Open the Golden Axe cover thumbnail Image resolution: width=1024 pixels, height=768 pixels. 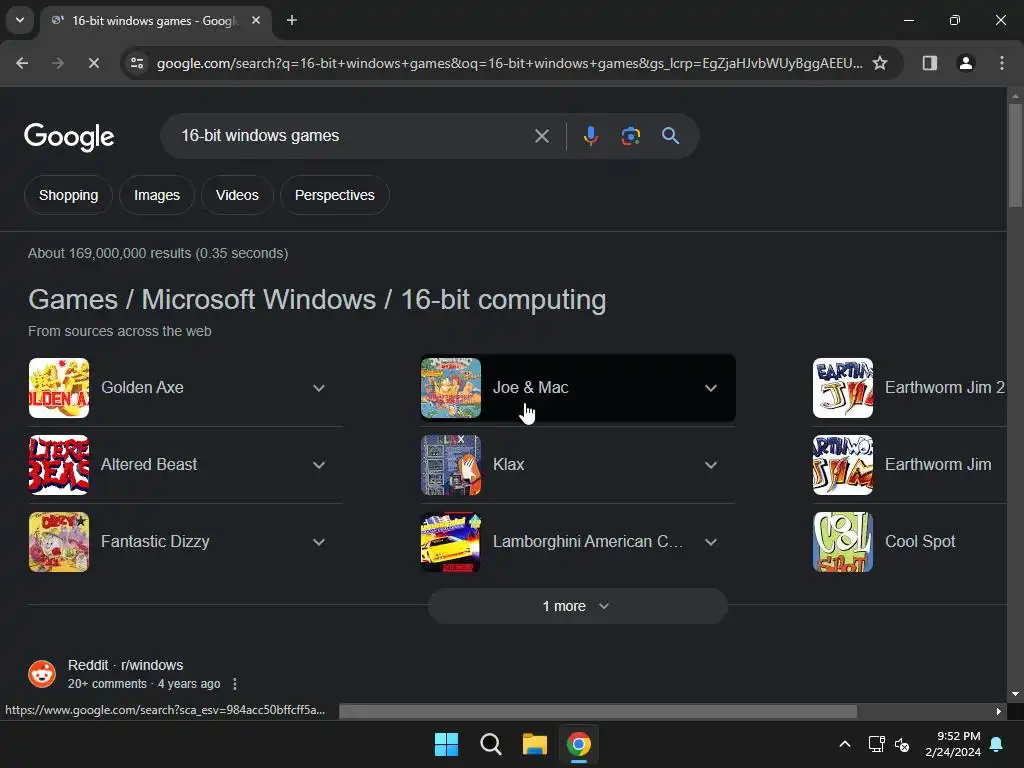click(59, 388)
